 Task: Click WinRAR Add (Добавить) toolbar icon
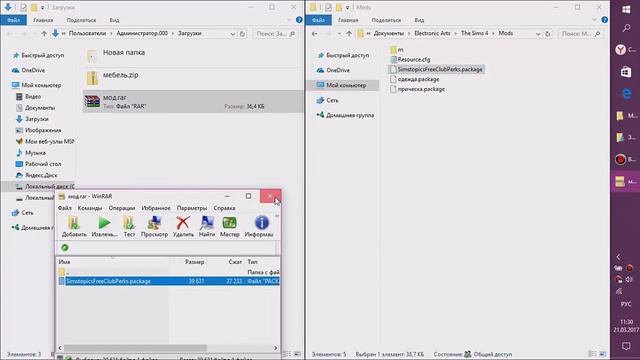(x=74, y=226)
